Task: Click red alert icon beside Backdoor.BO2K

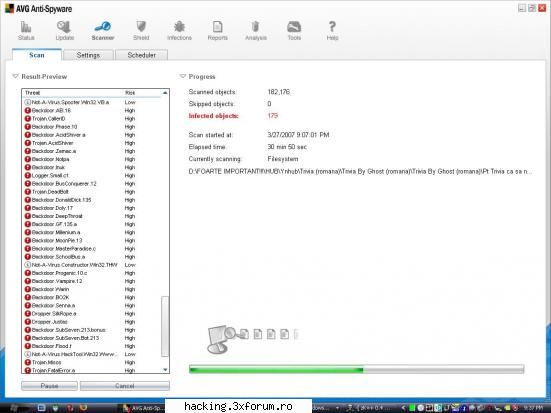Action: pos(27,297)
